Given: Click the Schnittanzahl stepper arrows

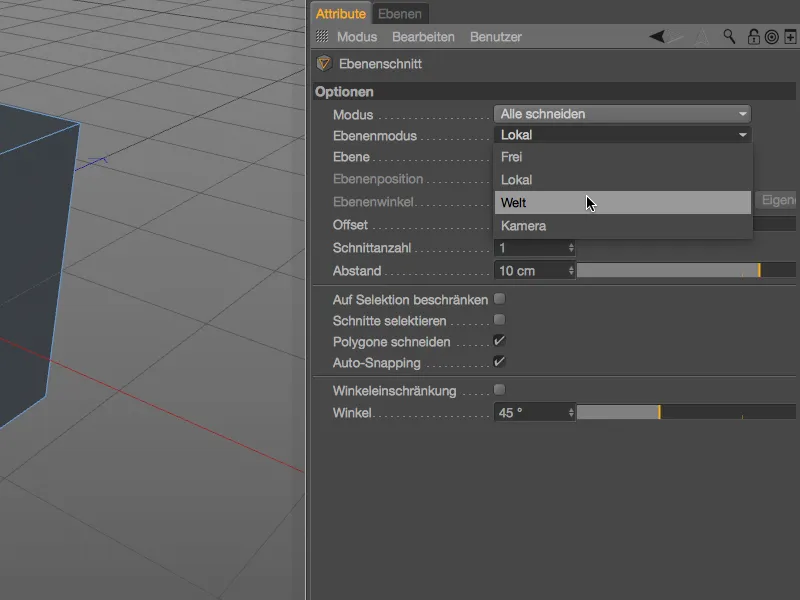Looking at the screenshot, I should point(571,248).
